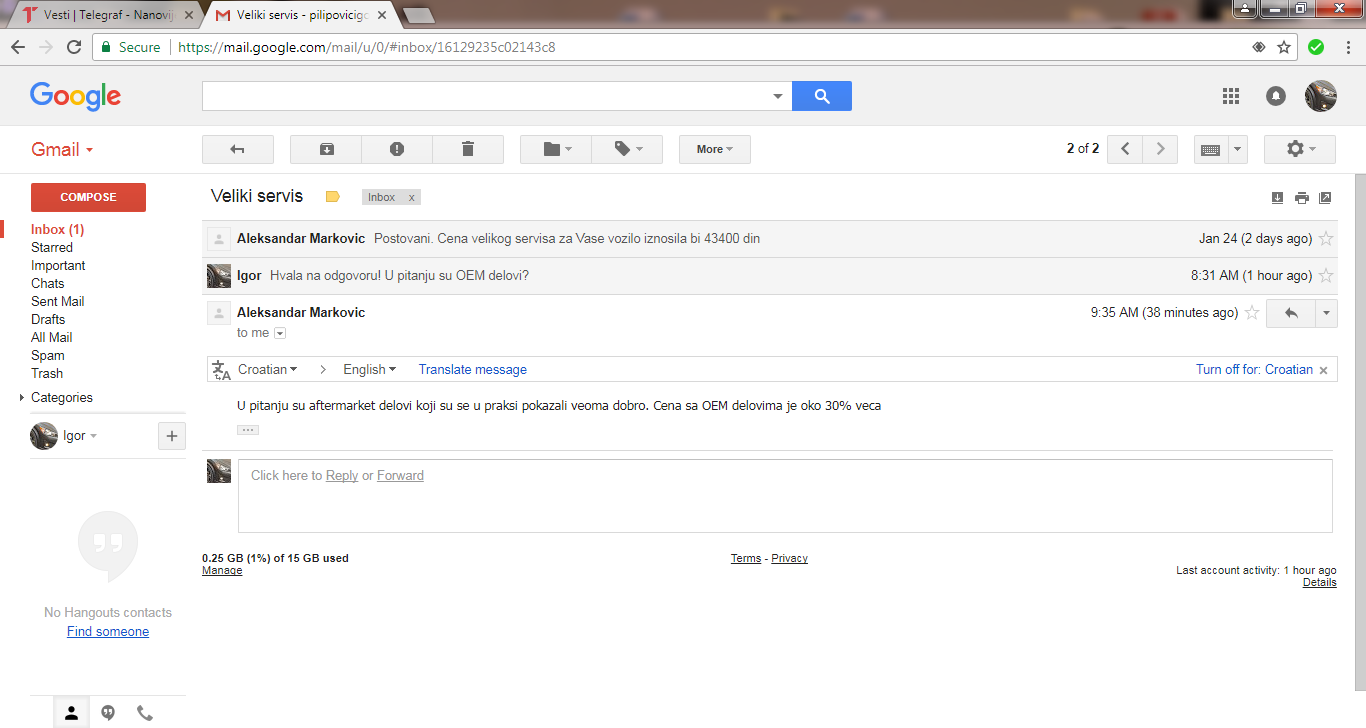
Task: Delete the conversation with the trash icon
Action: point(468,149)
